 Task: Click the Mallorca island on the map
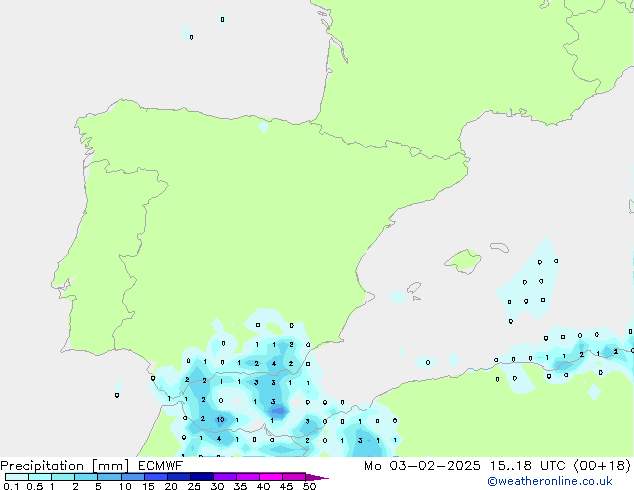464,261
